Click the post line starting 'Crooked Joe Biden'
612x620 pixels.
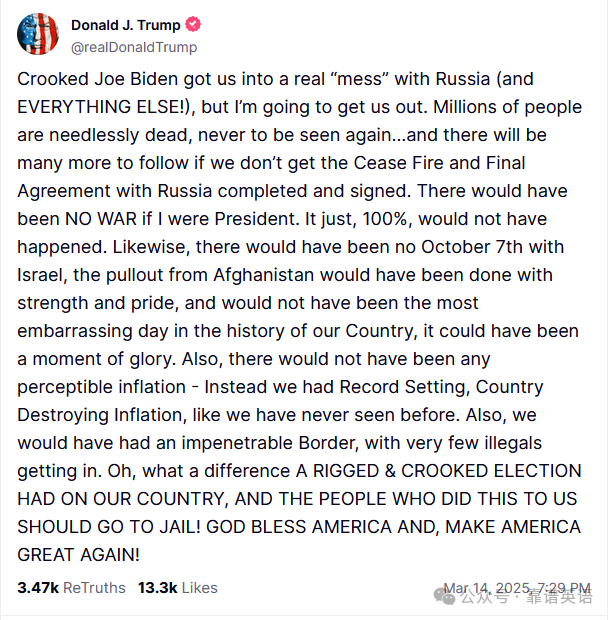pos(276,79)
